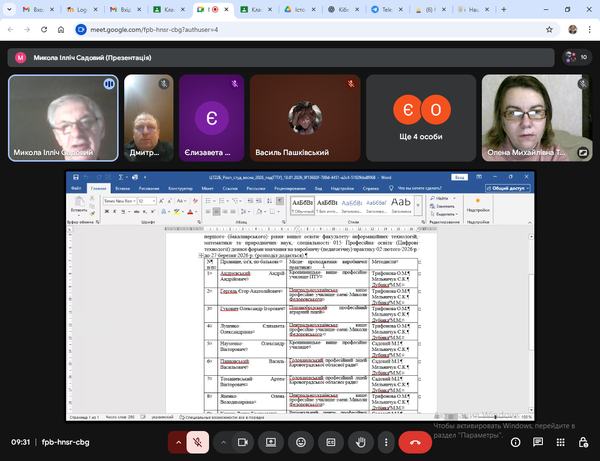Toggle the camera on or off
The image size is (600, 461).
pos(243,441)
